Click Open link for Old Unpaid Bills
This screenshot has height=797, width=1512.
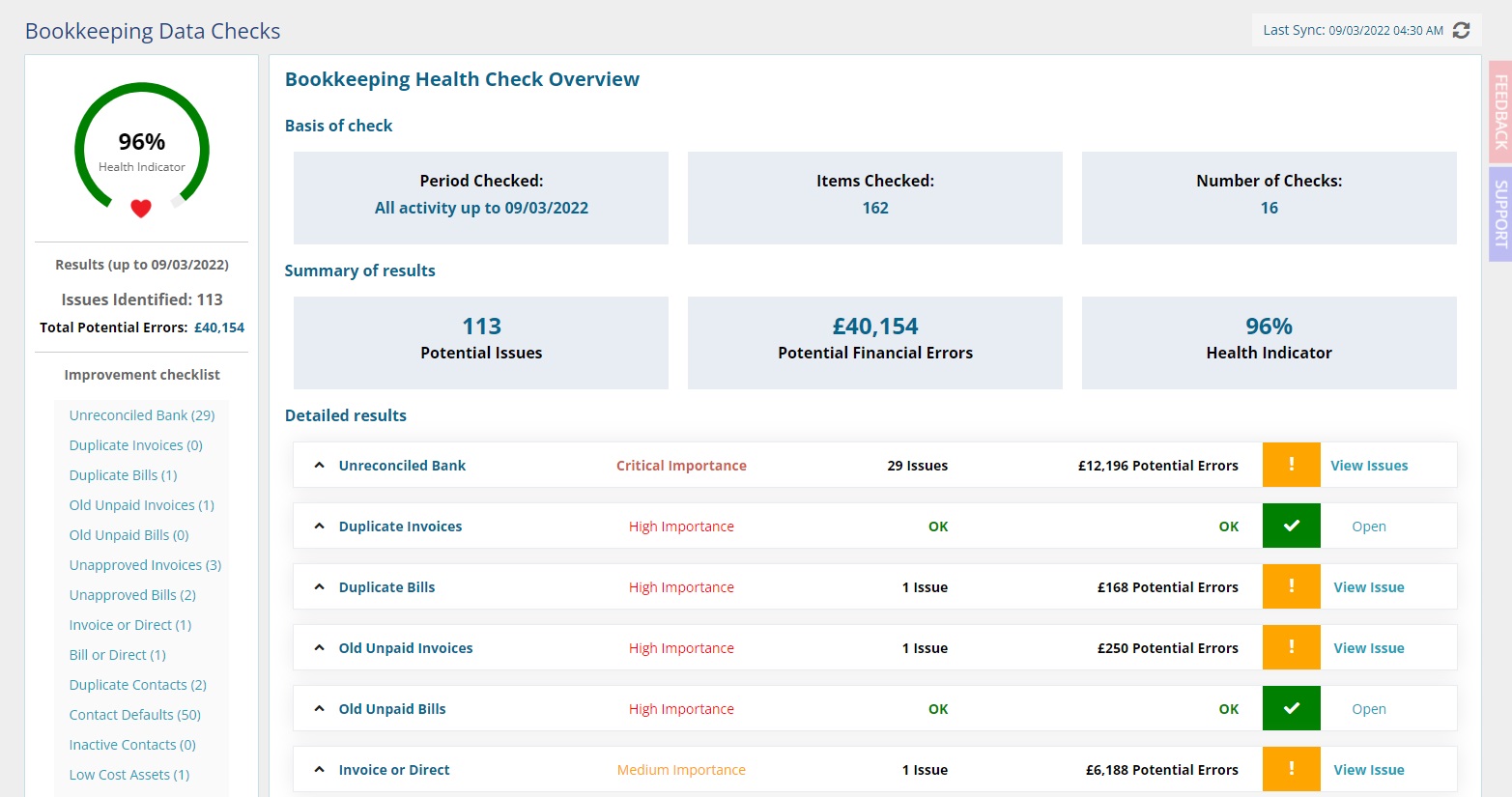point(1369,709)
